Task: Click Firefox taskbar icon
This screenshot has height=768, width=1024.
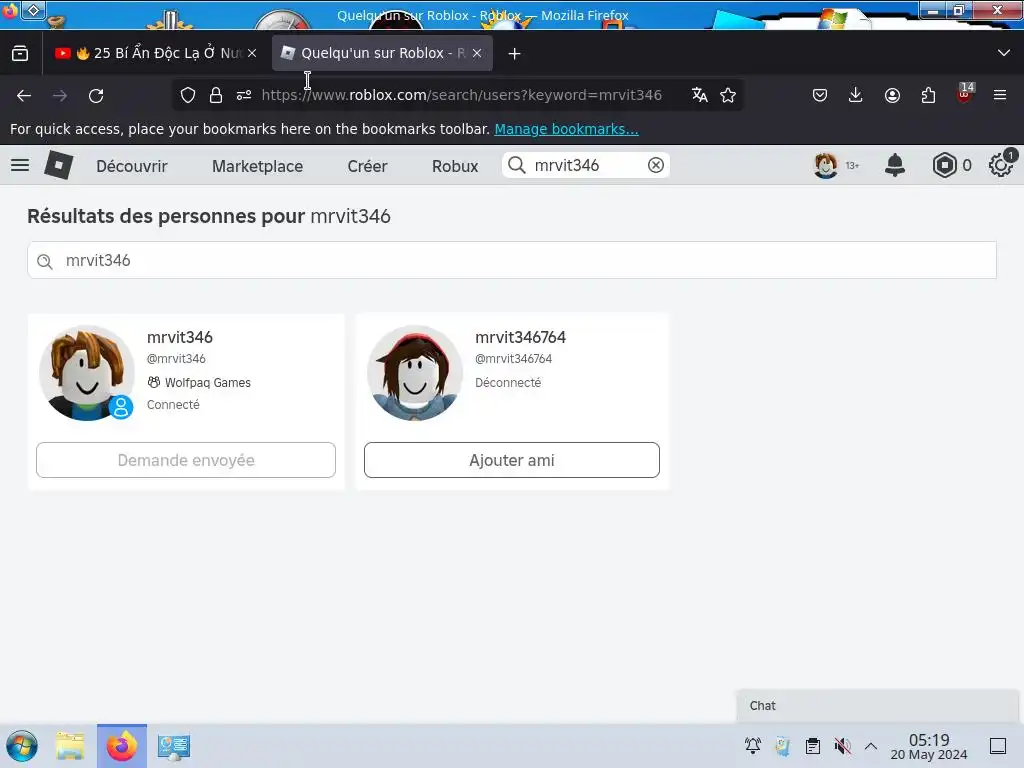Action: (x=122, y=746)
